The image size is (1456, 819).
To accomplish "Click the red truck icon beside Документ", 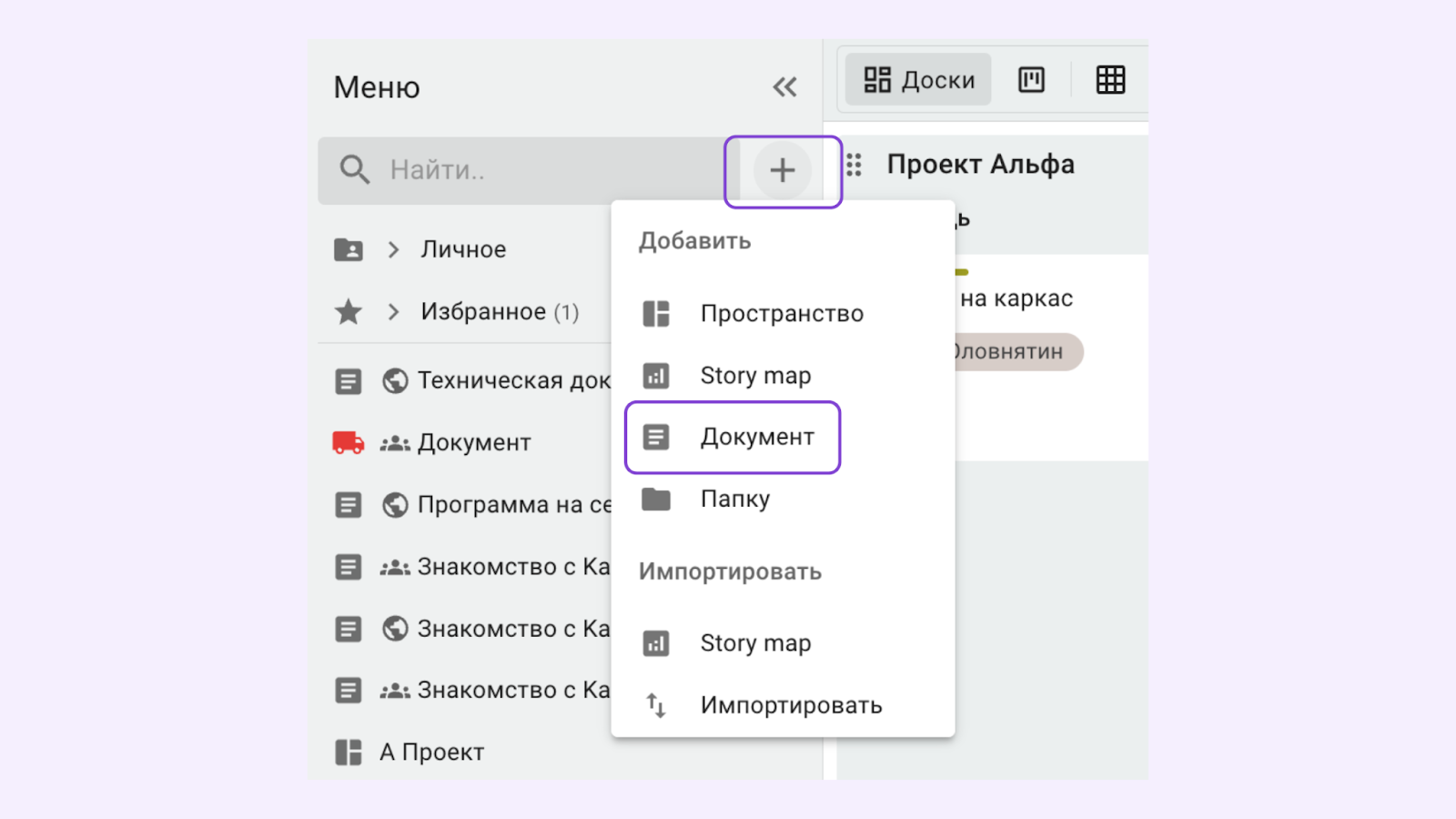I will point(349,442).
